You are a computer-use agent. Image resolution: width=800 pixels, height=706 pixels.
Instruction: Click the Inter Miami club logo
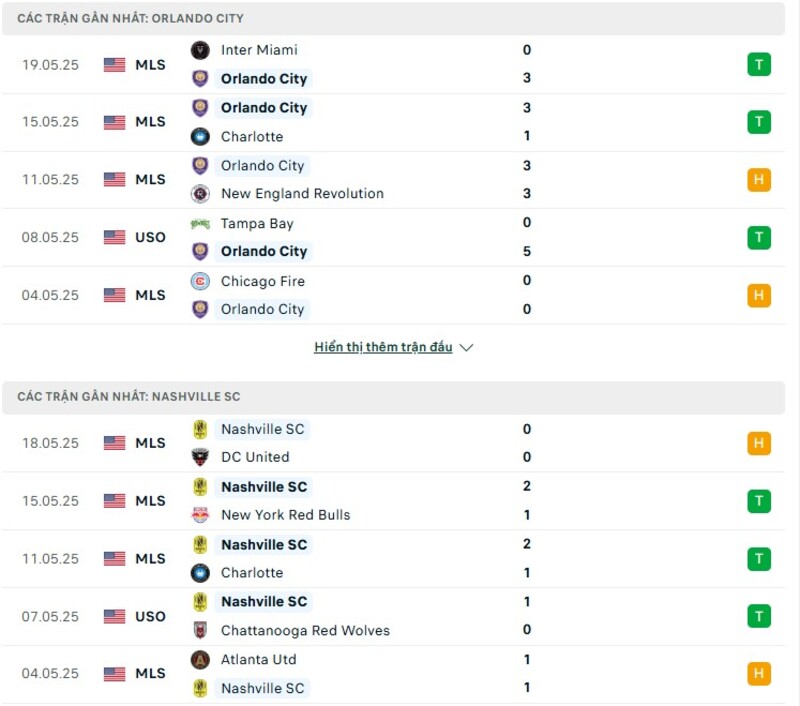point(199,50)
